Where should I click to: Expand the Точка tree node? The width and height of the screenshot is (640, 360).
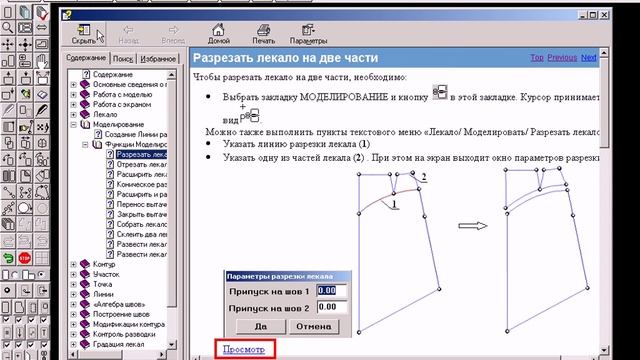point(73,284)
